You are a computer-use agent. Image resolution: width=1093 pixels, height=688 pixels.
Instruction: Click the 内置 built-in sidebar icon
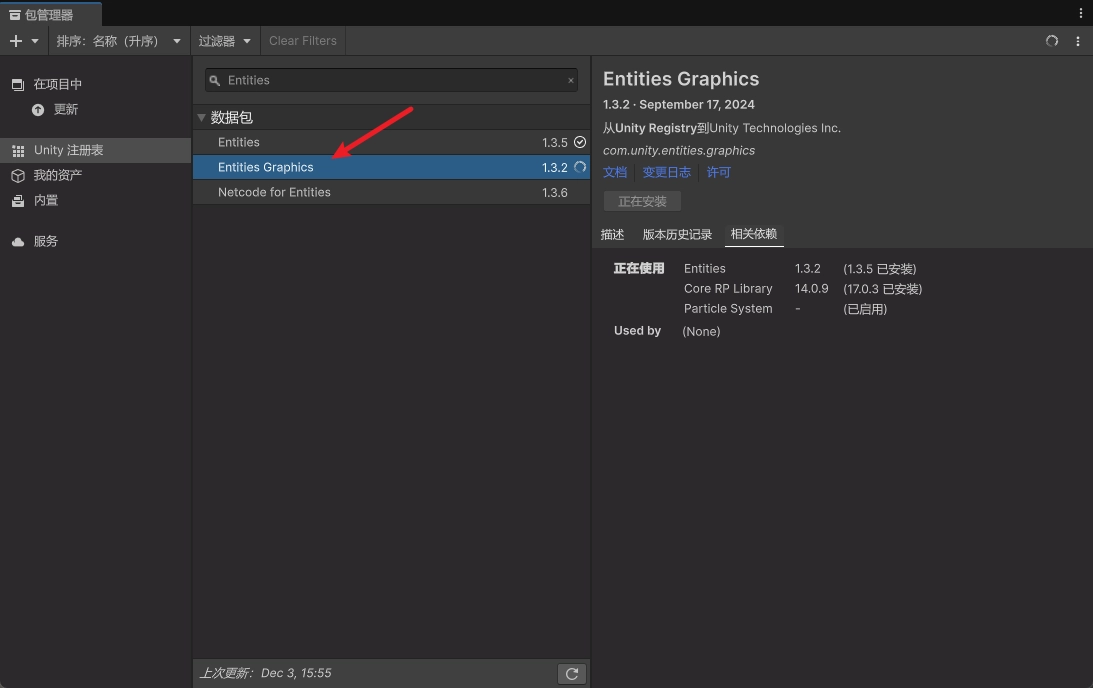(x=18, y=201)
